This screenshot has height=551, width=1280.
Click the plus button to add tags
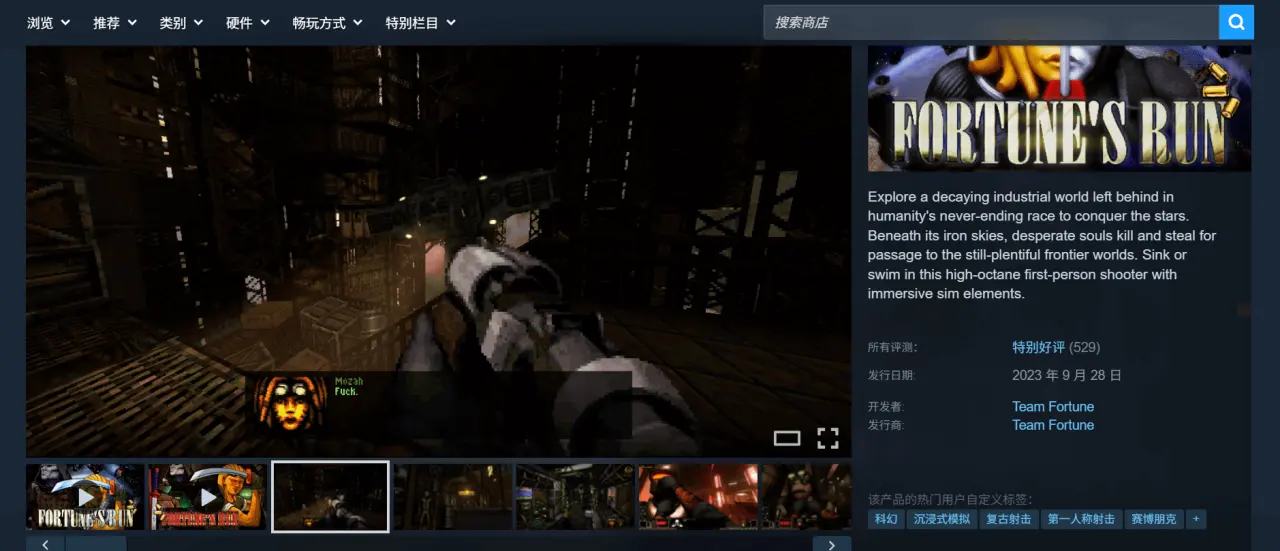(1195, 519)
